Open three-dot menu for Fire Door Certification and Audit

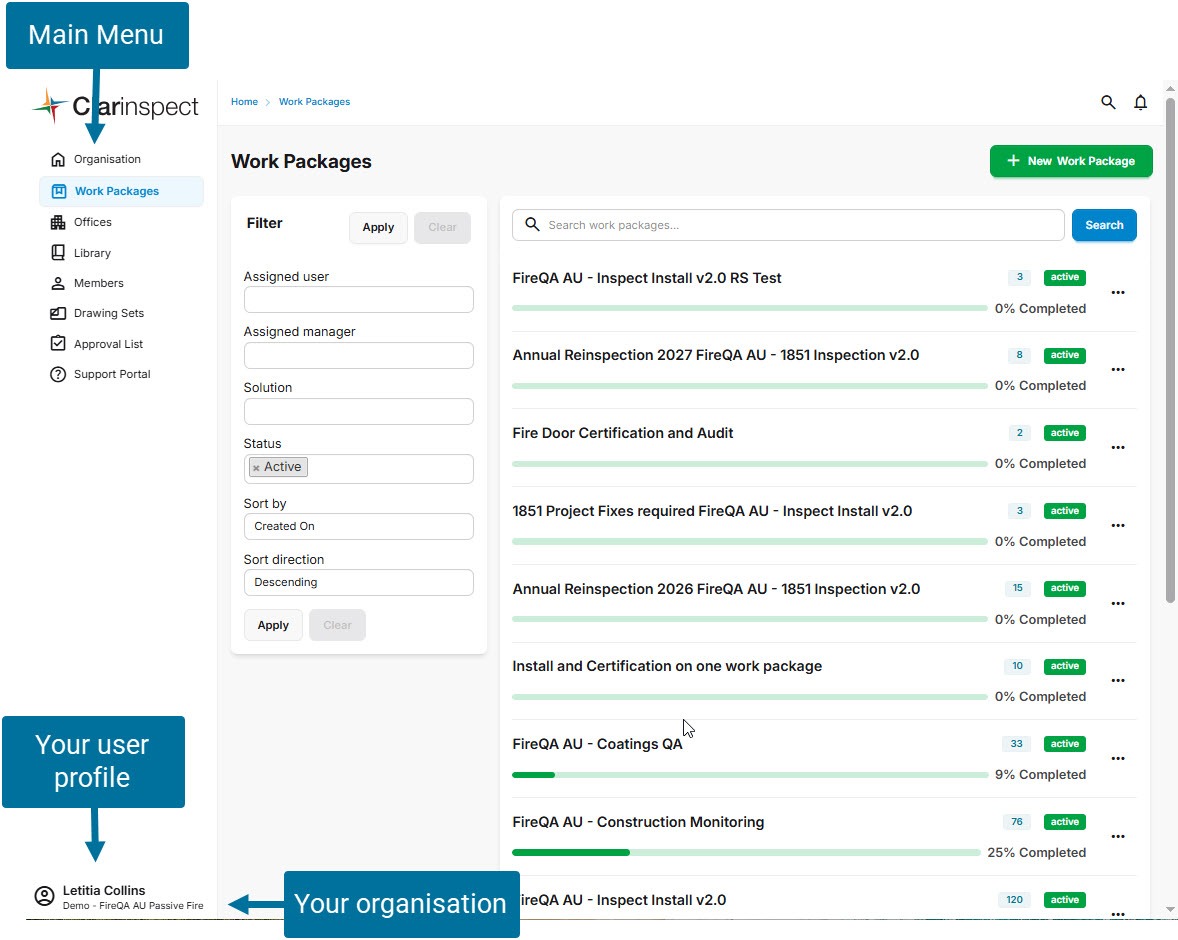click(x=1118, y=447)
